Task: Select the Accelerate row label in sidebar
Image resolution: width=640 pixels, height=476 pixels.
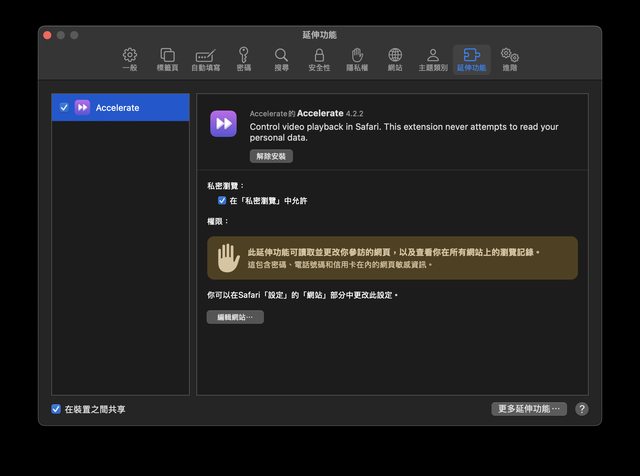Action: (120, 107)
